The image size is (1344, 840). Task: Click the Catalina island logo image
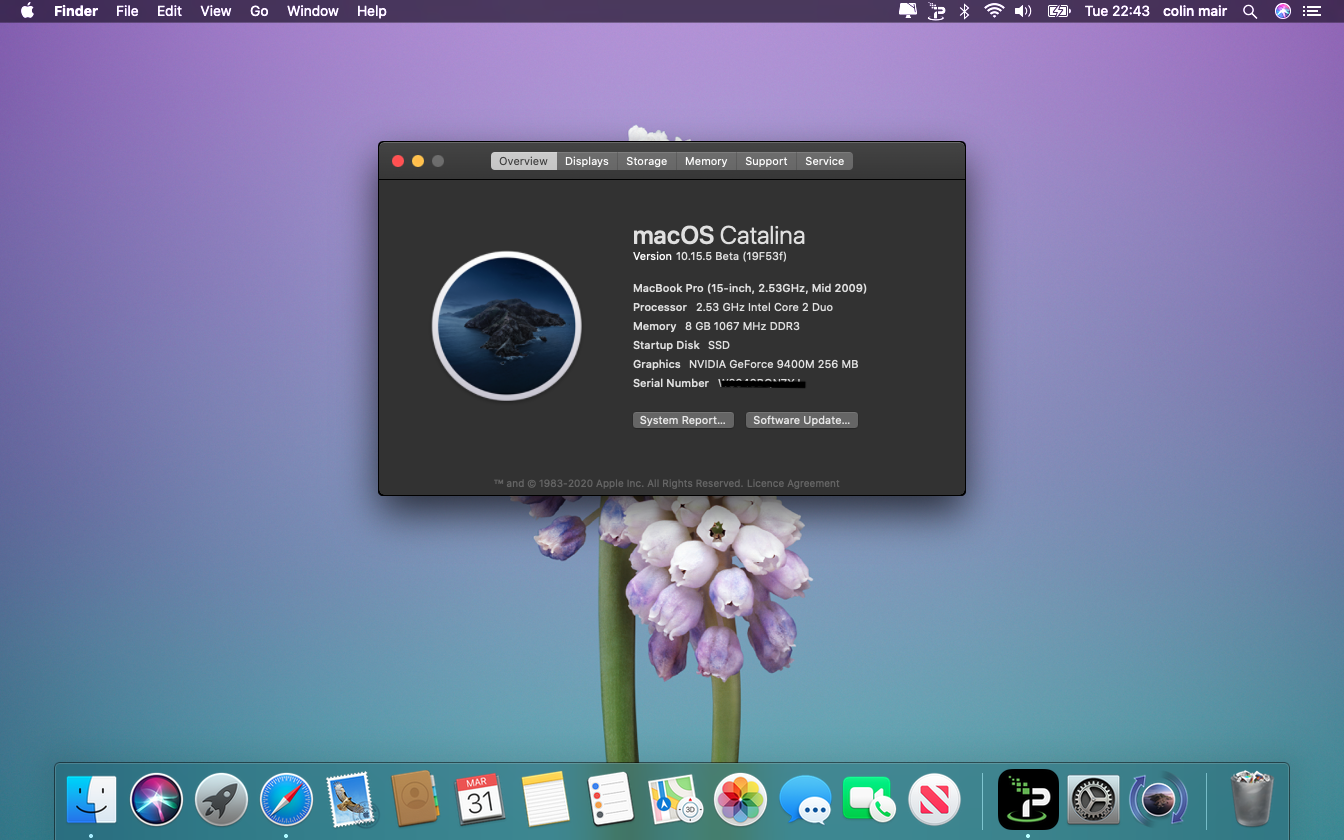507,326
